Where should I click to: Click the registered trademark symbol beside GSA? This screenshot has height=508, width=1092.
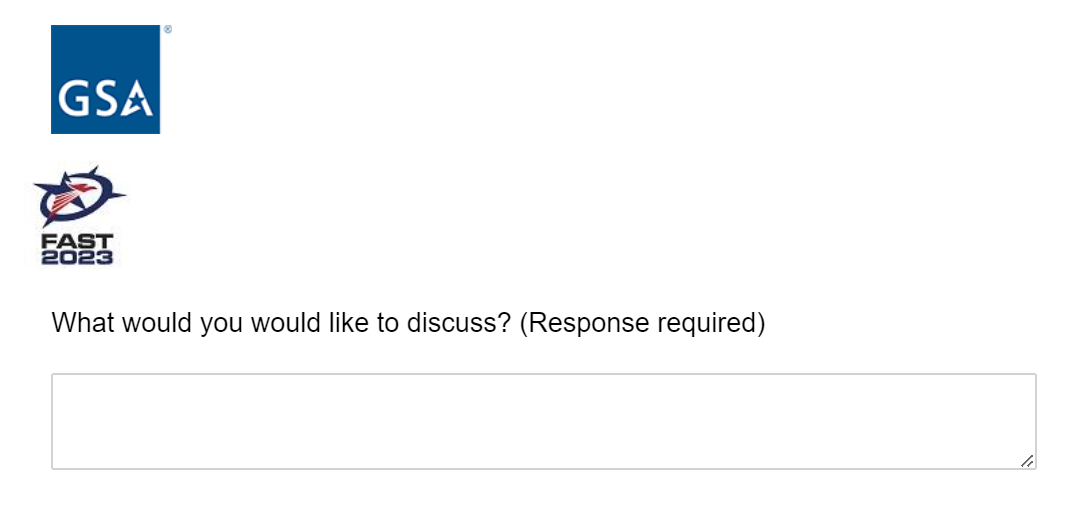point(167,30)
